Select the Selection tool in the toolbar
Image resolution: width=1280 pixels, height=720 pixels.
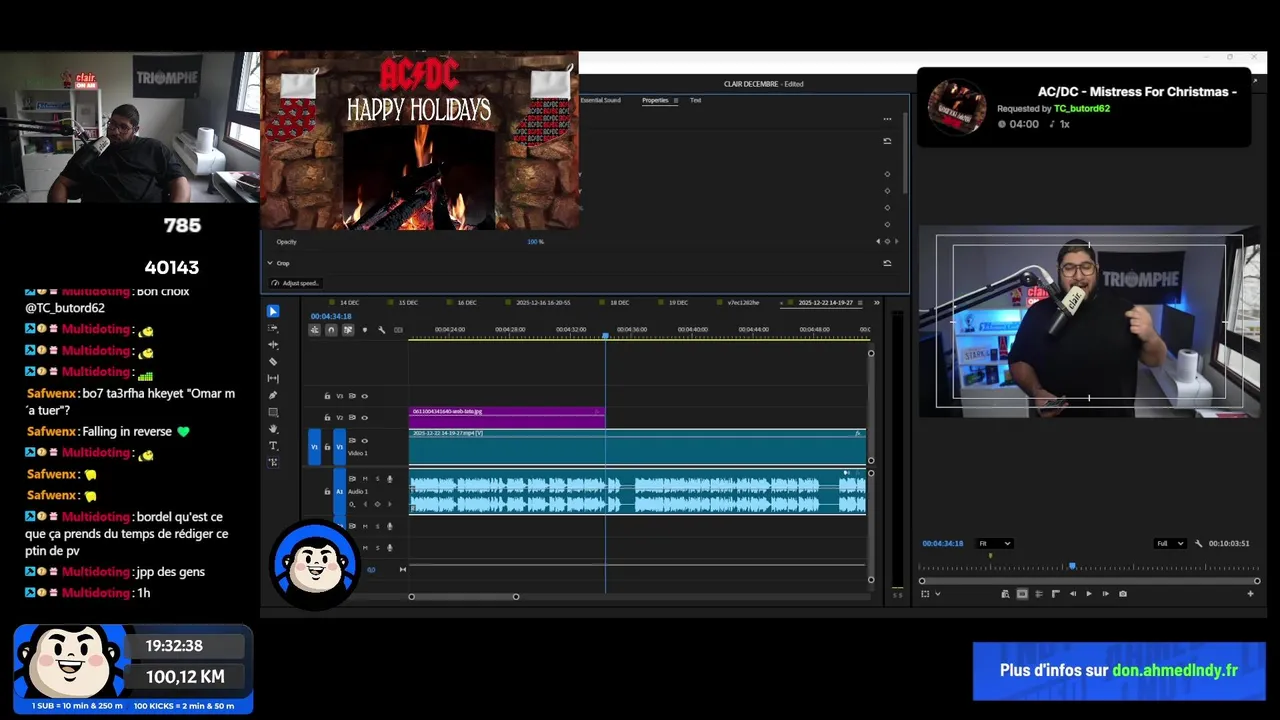tap(273, 312)
